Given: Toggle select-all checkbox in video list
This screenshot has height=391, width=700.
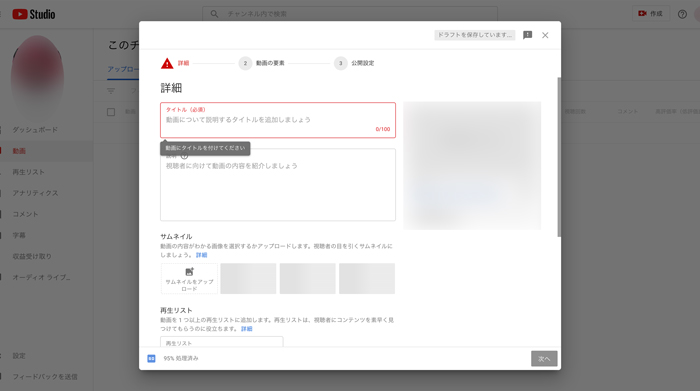Looking at the screenshot, I should (x=111, y=112).
